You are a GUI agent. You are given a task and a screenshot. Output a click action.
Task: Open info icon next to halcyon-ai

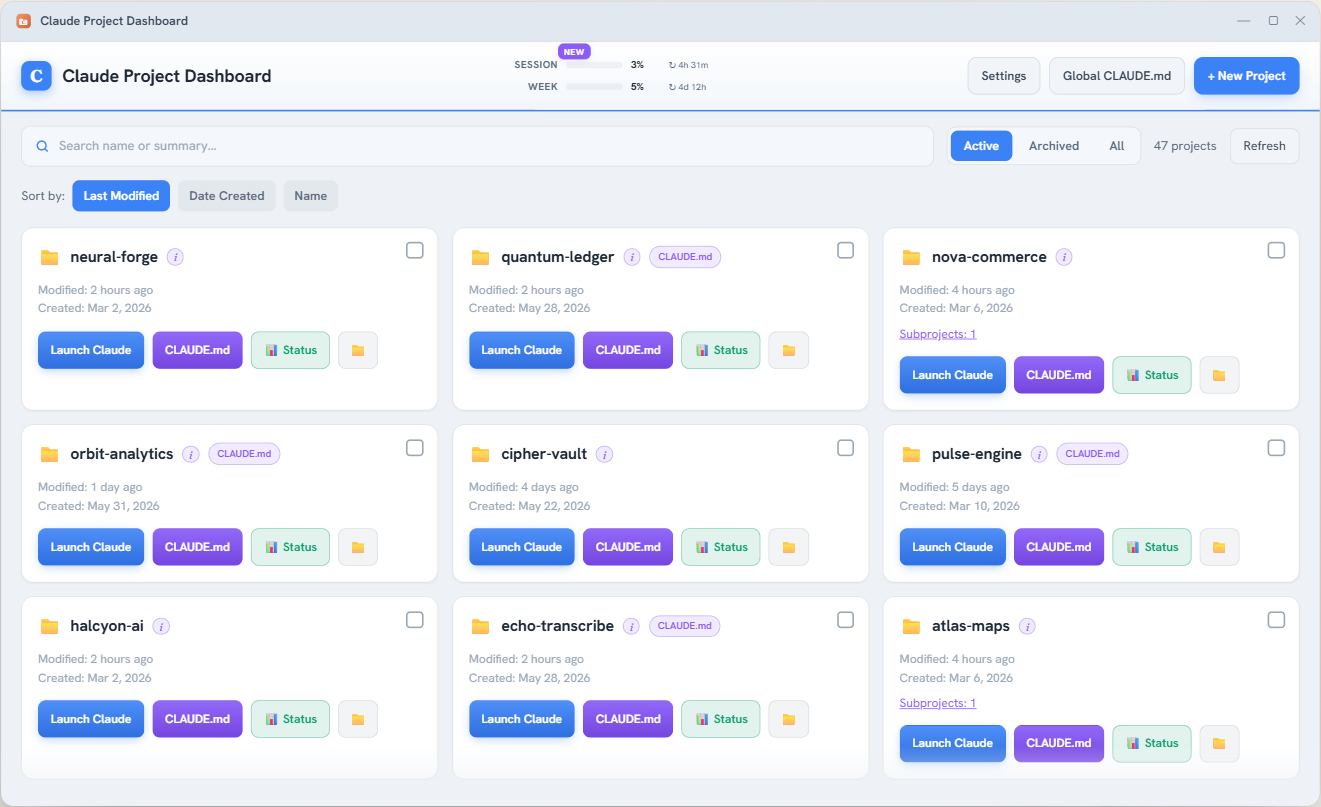[x=161, y=626]
